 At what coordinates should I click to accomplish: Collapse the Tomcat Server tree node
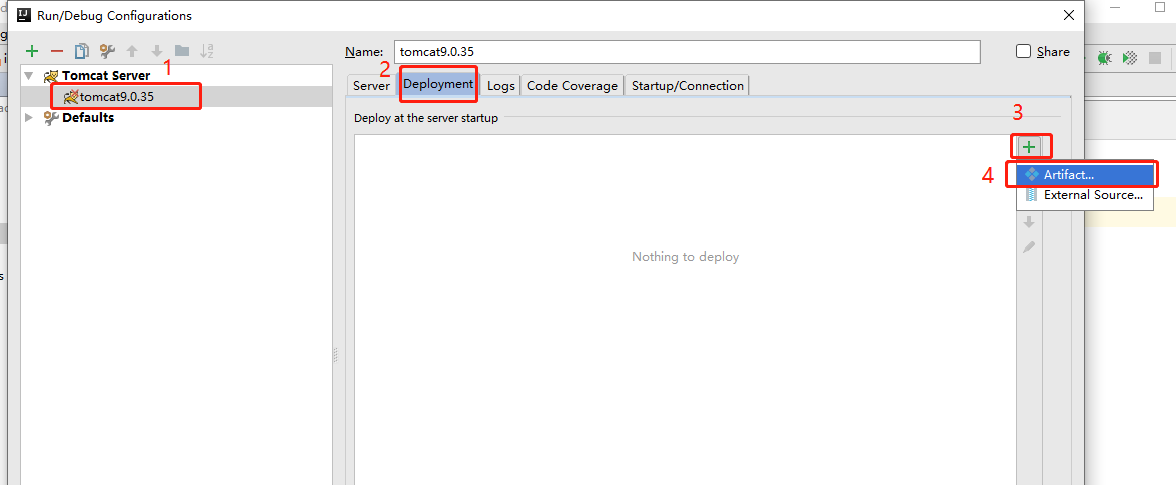click(29, 76)
